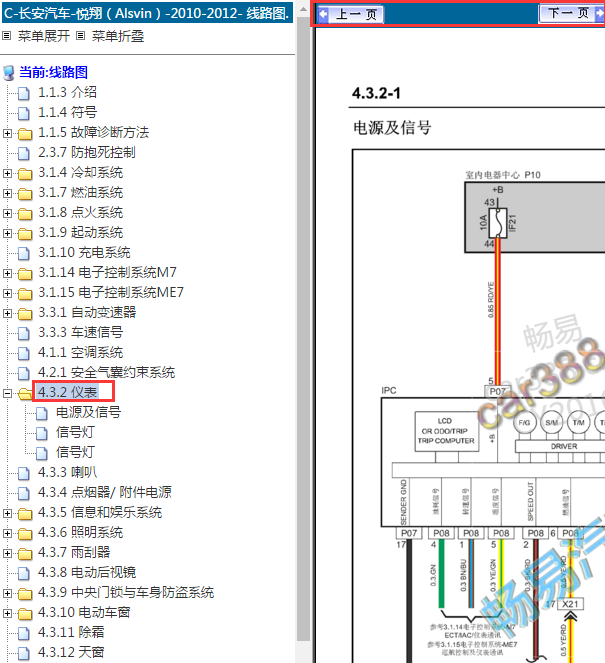Click the folder icon of 3.3.1 自动变速器

click(25, 314)
